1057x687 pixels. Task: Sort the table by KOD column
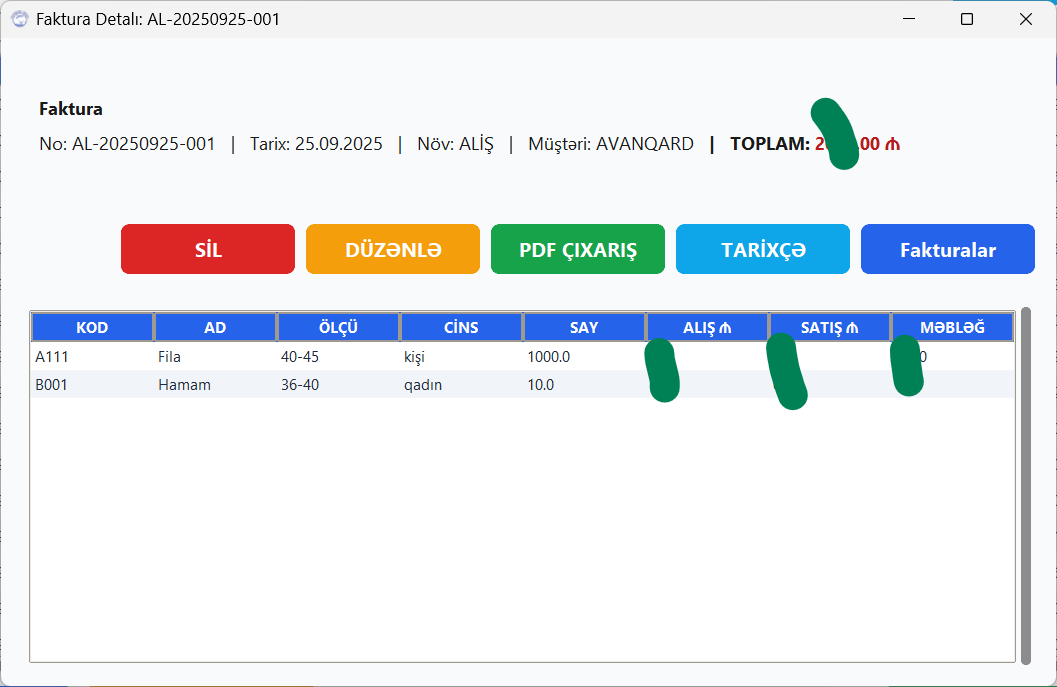click(91, 326)
